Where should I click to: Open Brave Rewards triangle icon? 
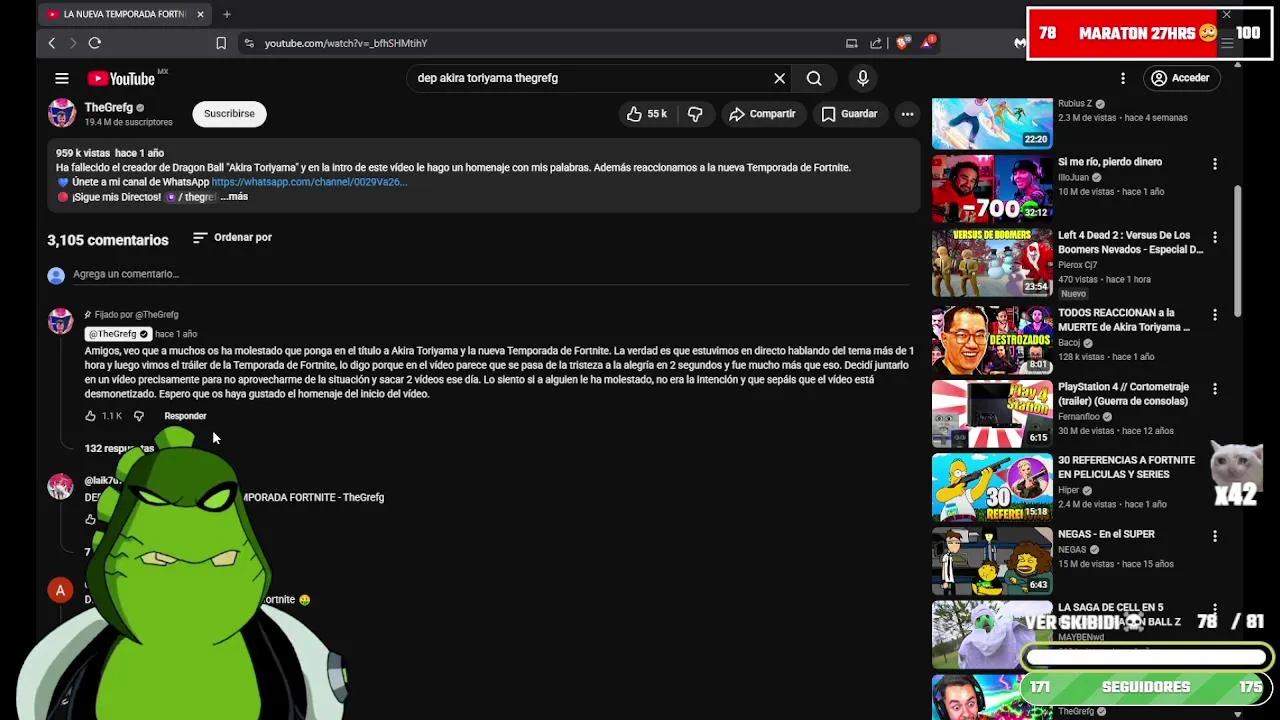coord(929,42)
